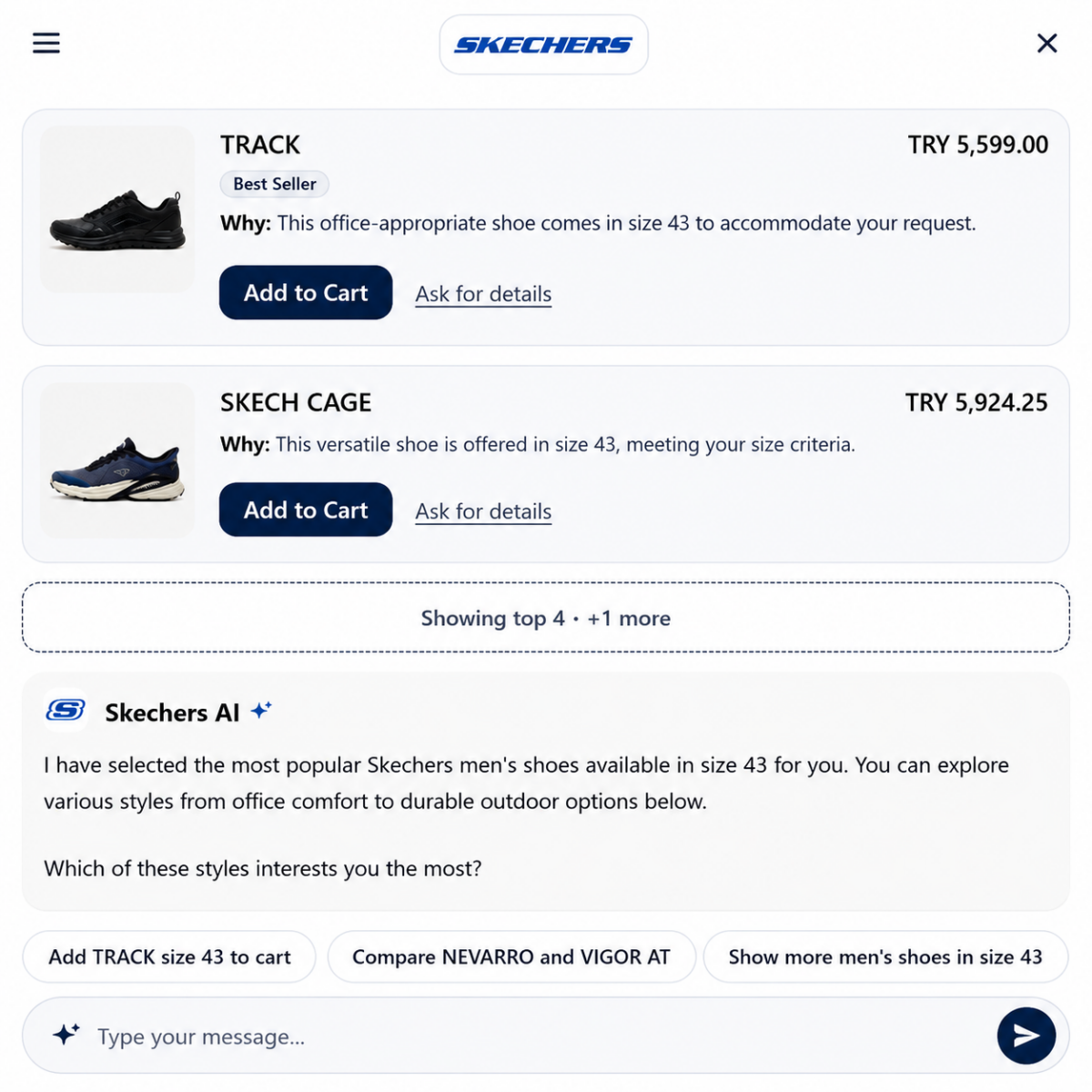Send message with arrow icon
The width and height of the screenshot is (1092, 1092).
[x=1026, y=1036]
